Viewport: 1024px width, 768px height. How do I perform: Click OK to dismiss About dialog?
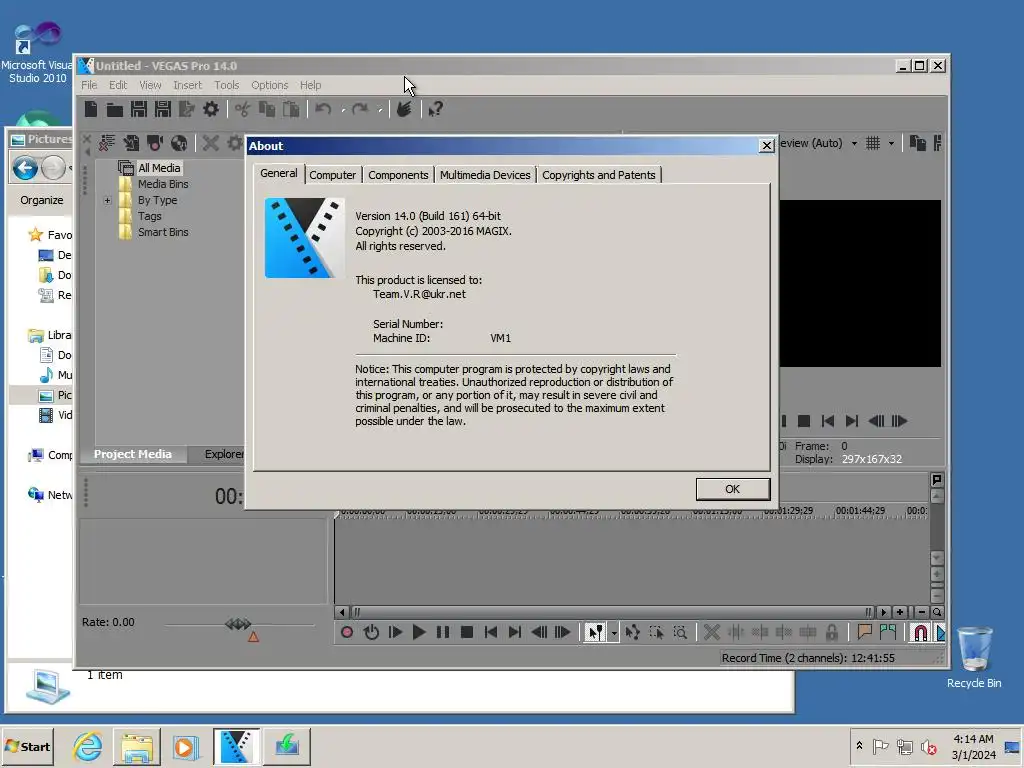tap(732, 489)
